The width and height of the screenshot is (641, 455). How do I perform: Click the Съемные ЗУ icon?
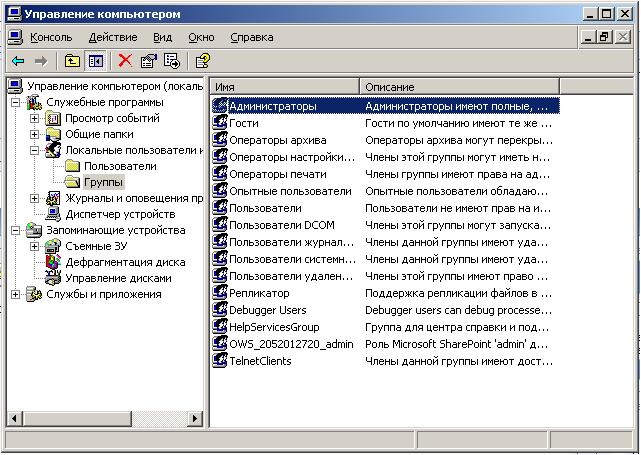[x=53, y=247]
